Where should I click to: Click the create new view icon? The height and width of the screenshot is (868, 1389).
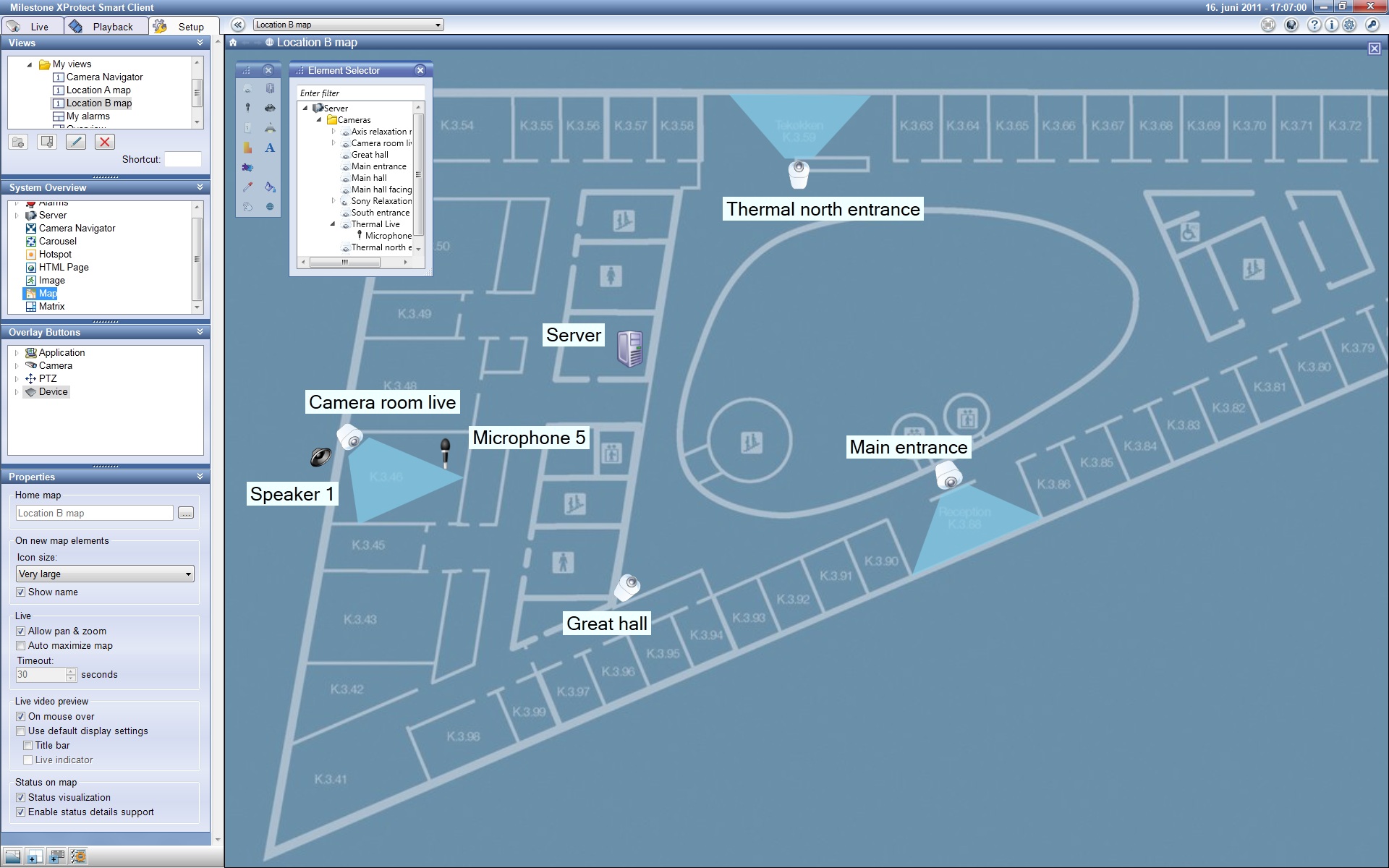(x=47, y=142)
